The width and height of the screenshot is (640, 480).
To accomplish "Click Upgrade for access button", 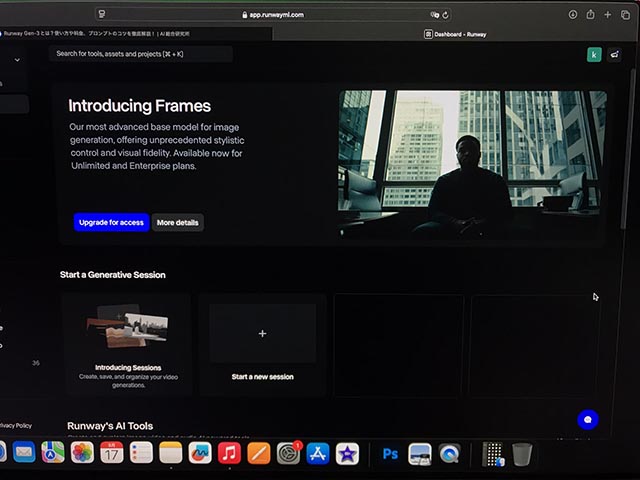I will click(x=111, y=222).
